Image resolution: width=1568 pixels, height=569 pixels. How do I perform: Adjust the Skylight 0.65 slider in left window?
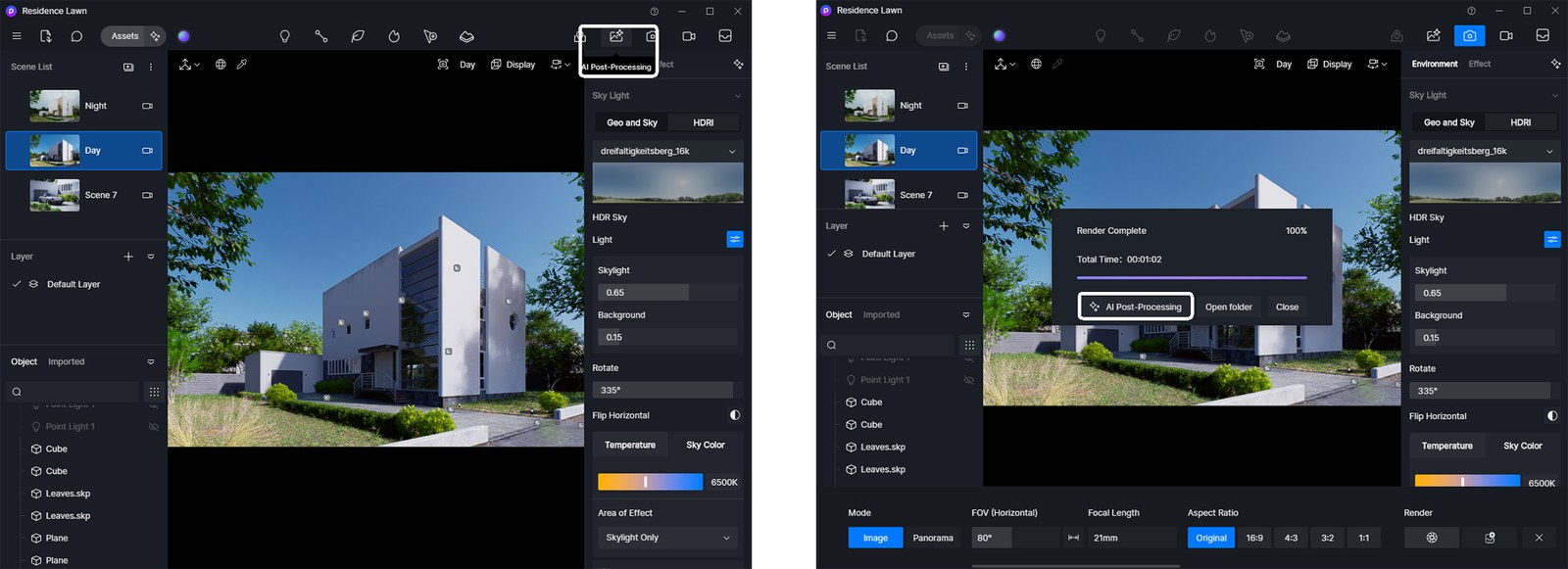click(x=667, y=292)
